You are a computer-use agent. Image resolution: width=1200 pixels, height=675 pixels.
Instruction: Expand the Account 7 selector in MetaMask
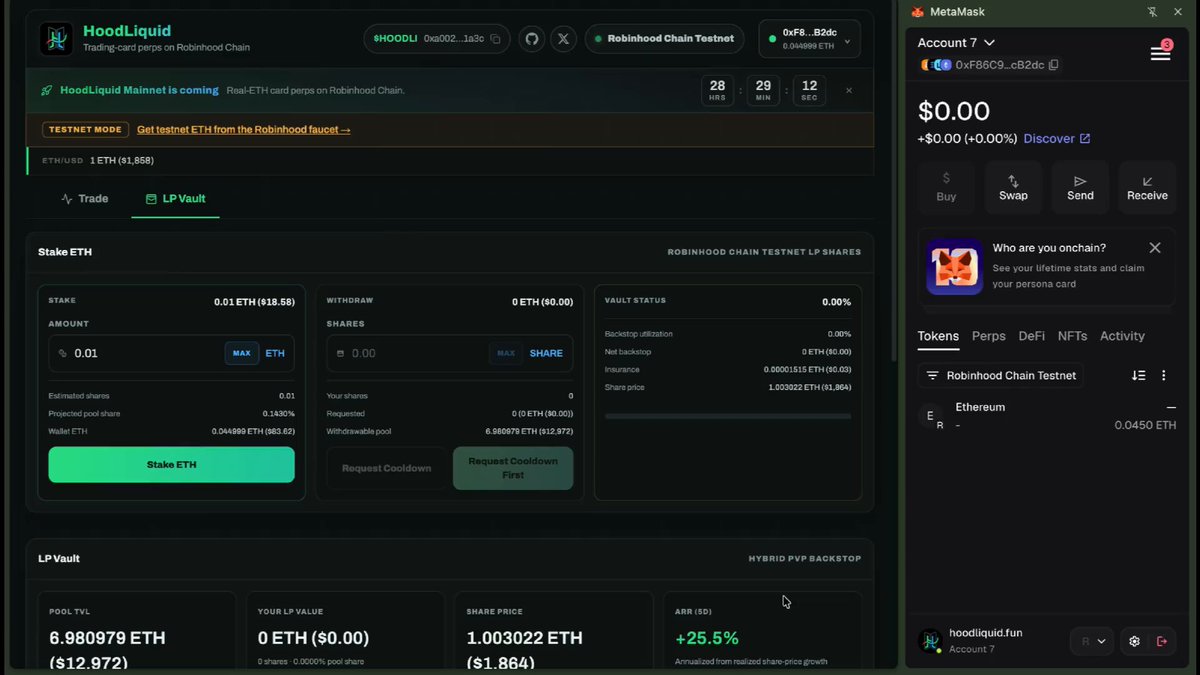pos(956,43)
